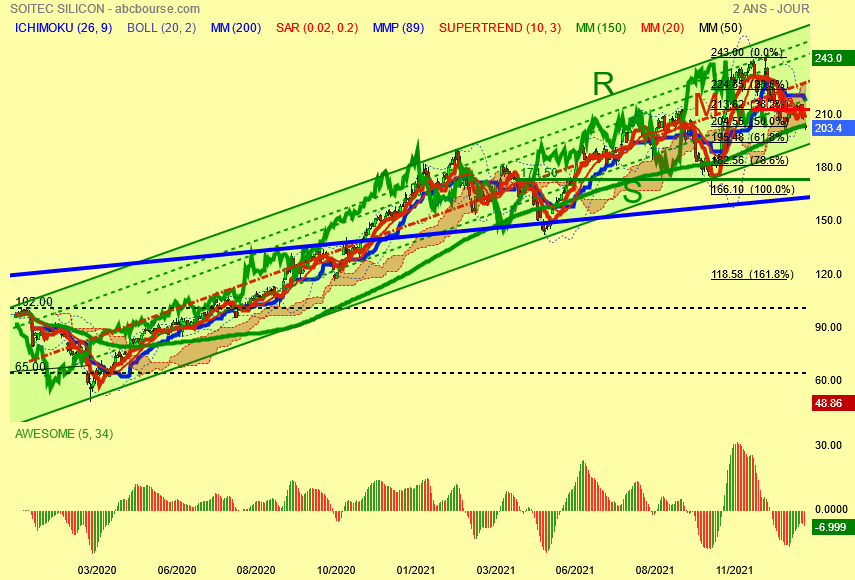Click the 90.00 price axis label
Image resolution: width=855 pixels, height=580 pixels.
(x=828, y=327)
